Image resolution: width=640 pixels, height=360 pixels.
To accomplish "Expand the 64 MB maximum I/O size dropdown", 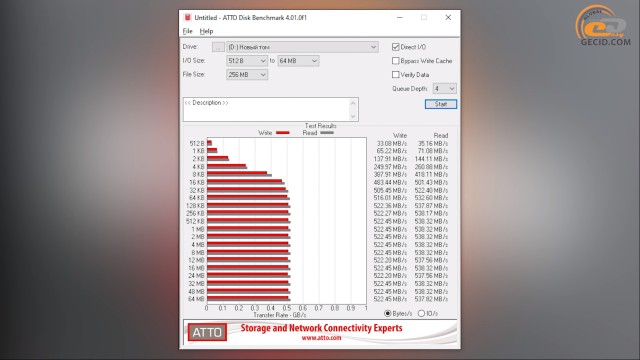I will point(298,61).
